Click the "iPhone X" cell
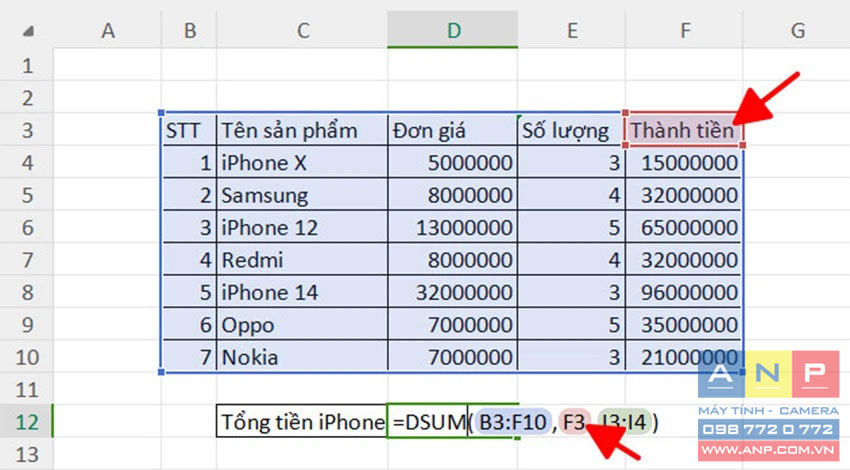Image resolution: width=850 pixels, height=470 pixels. (x=302, y=163)
